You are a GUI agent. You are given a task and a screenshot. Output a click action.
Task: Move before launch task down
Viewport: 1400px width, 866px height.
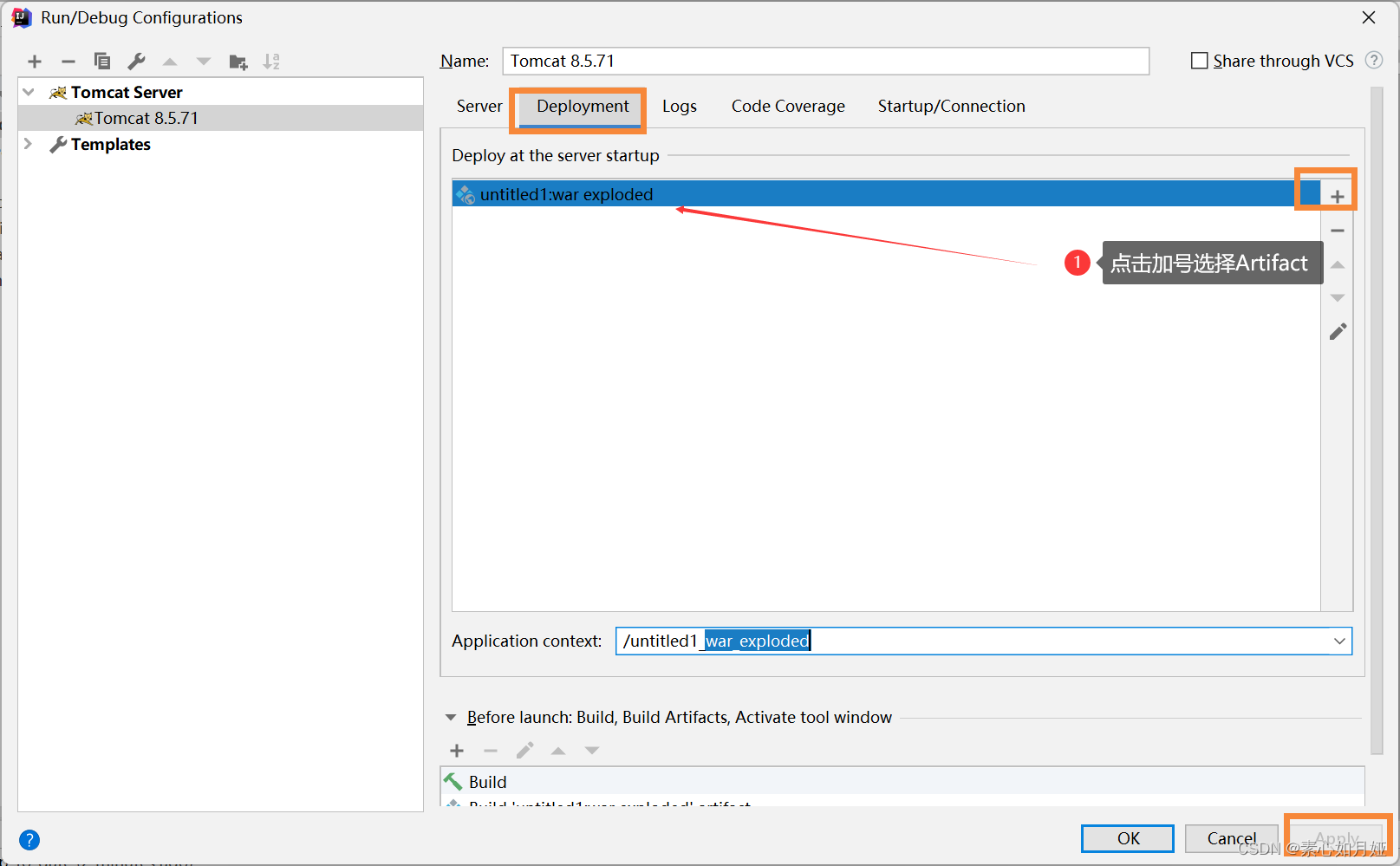coord(592,751)
